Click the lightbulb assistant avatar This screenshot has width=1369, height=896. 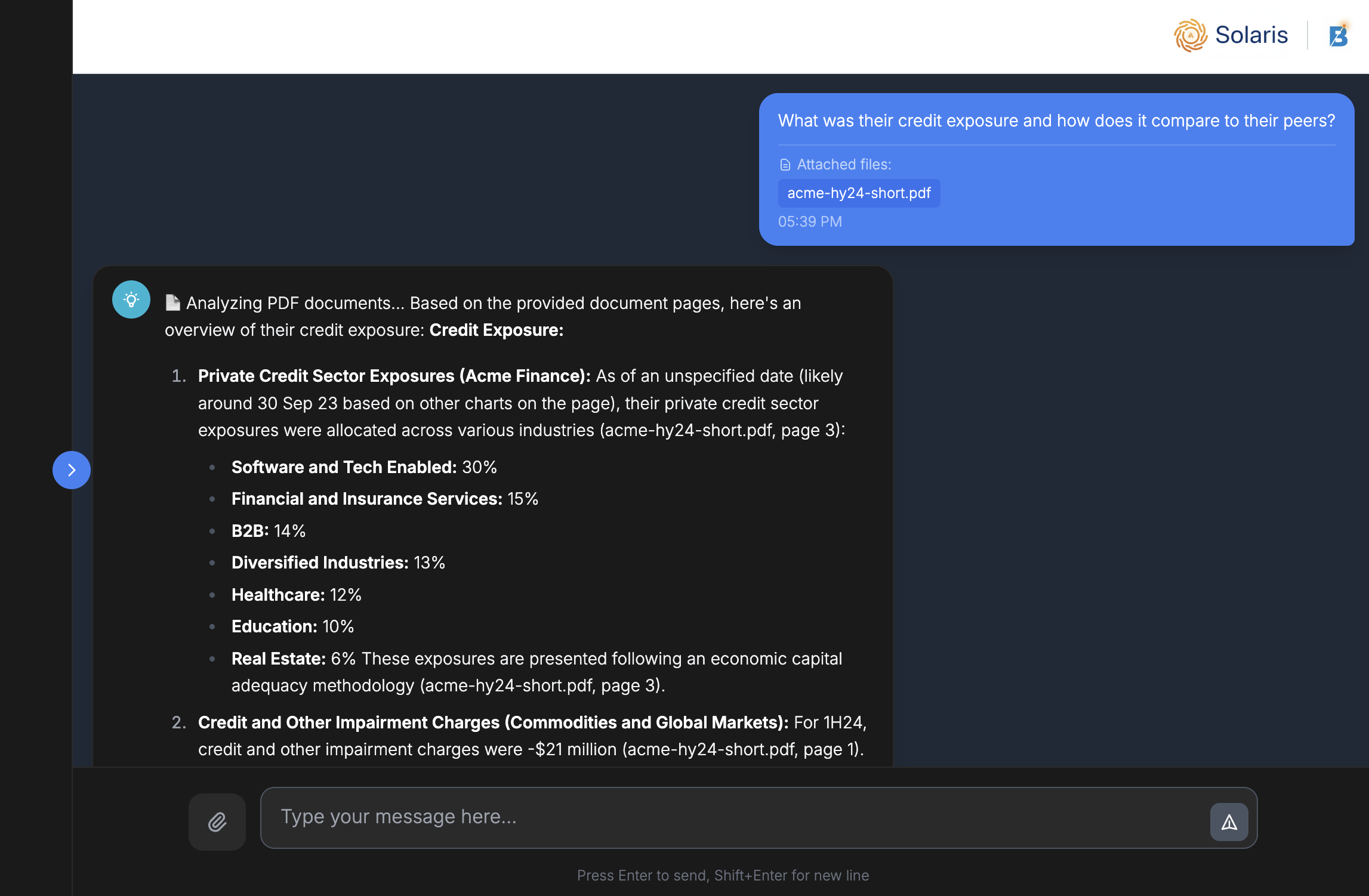click(131, 299)
